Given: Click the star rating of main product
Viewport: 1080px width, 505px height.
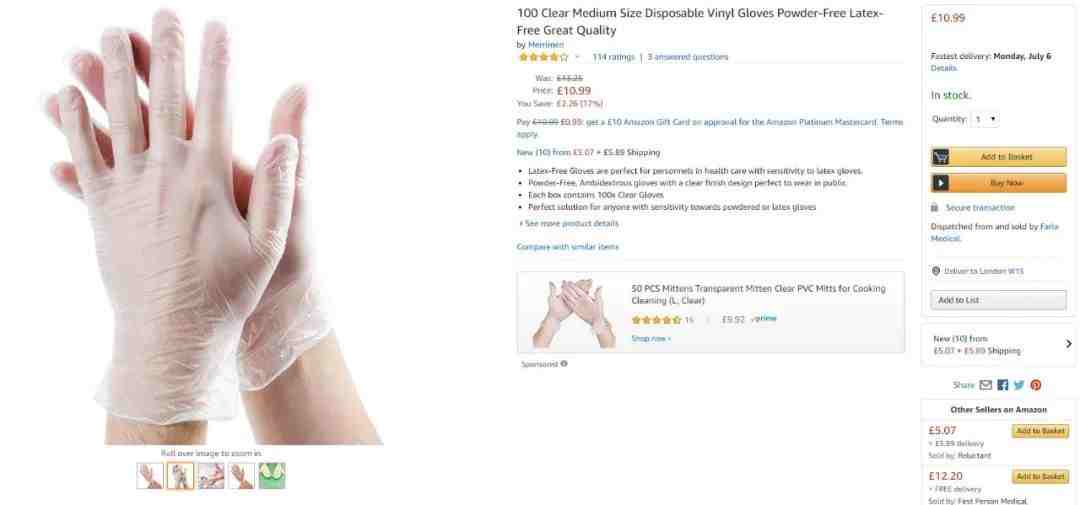Looking at the screenshot, I should pyautogui.click(x=543, y=57).
